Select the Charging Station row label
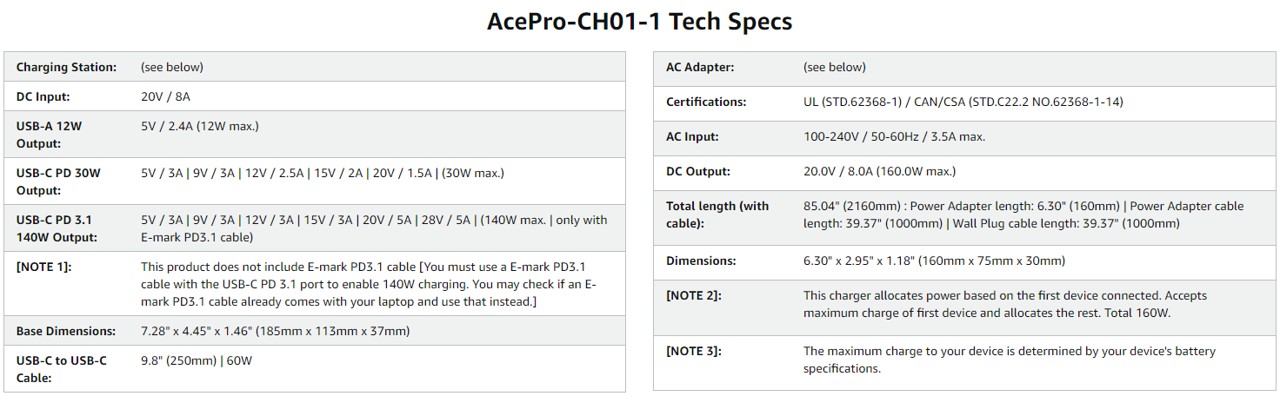 66,67
